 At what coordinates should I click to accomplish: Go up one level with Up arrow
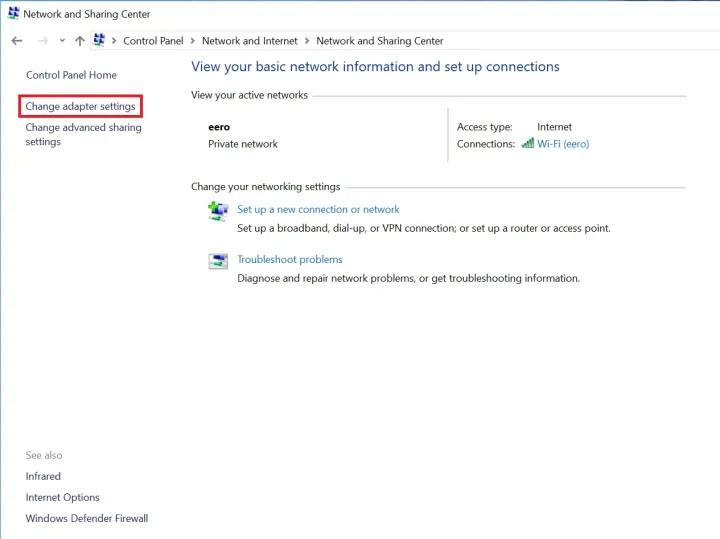tap(80, 41)
